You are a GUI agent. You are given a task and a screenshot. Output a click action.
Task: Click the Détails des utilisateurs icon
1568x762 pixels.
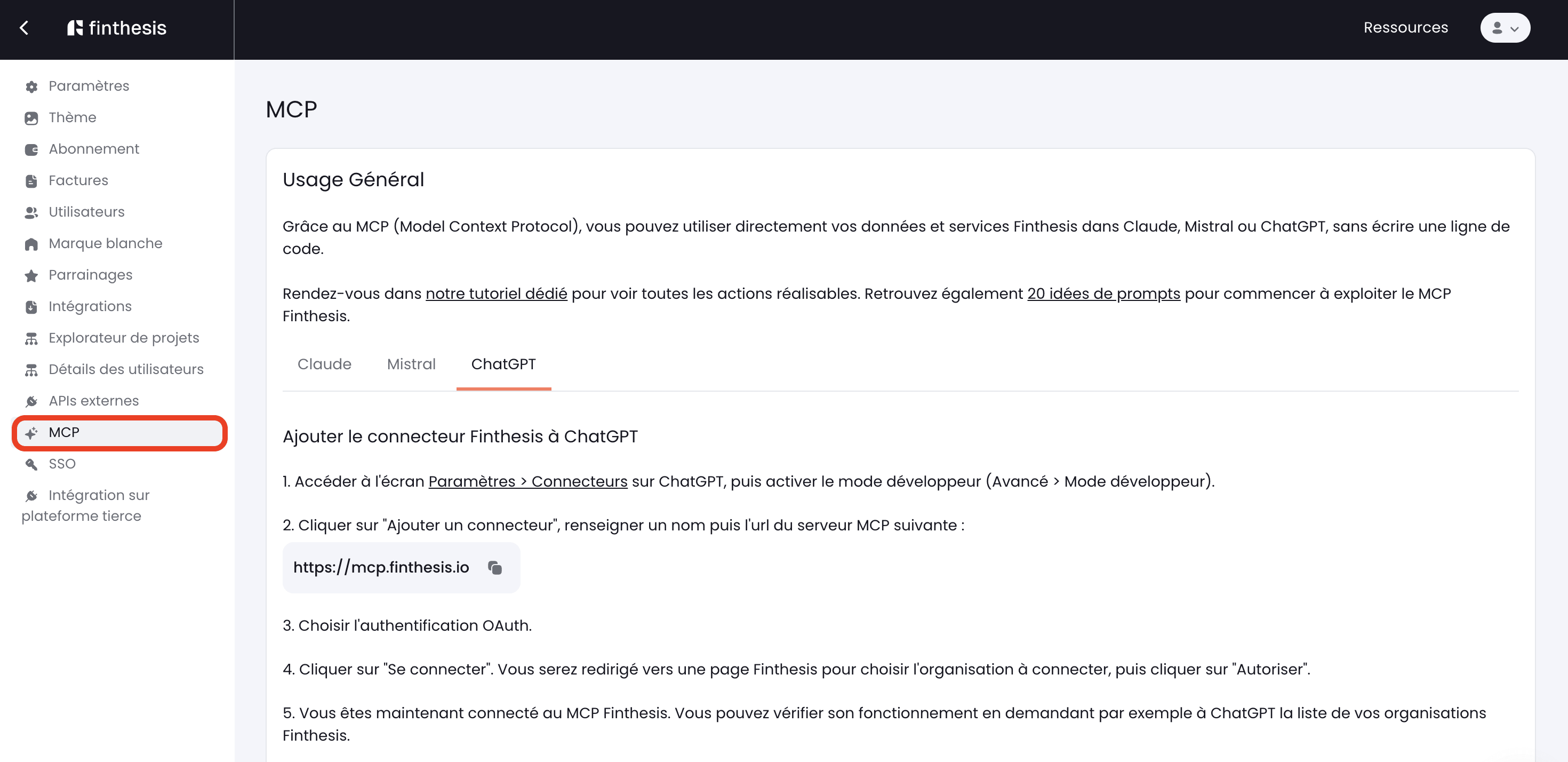click(31, 370)
